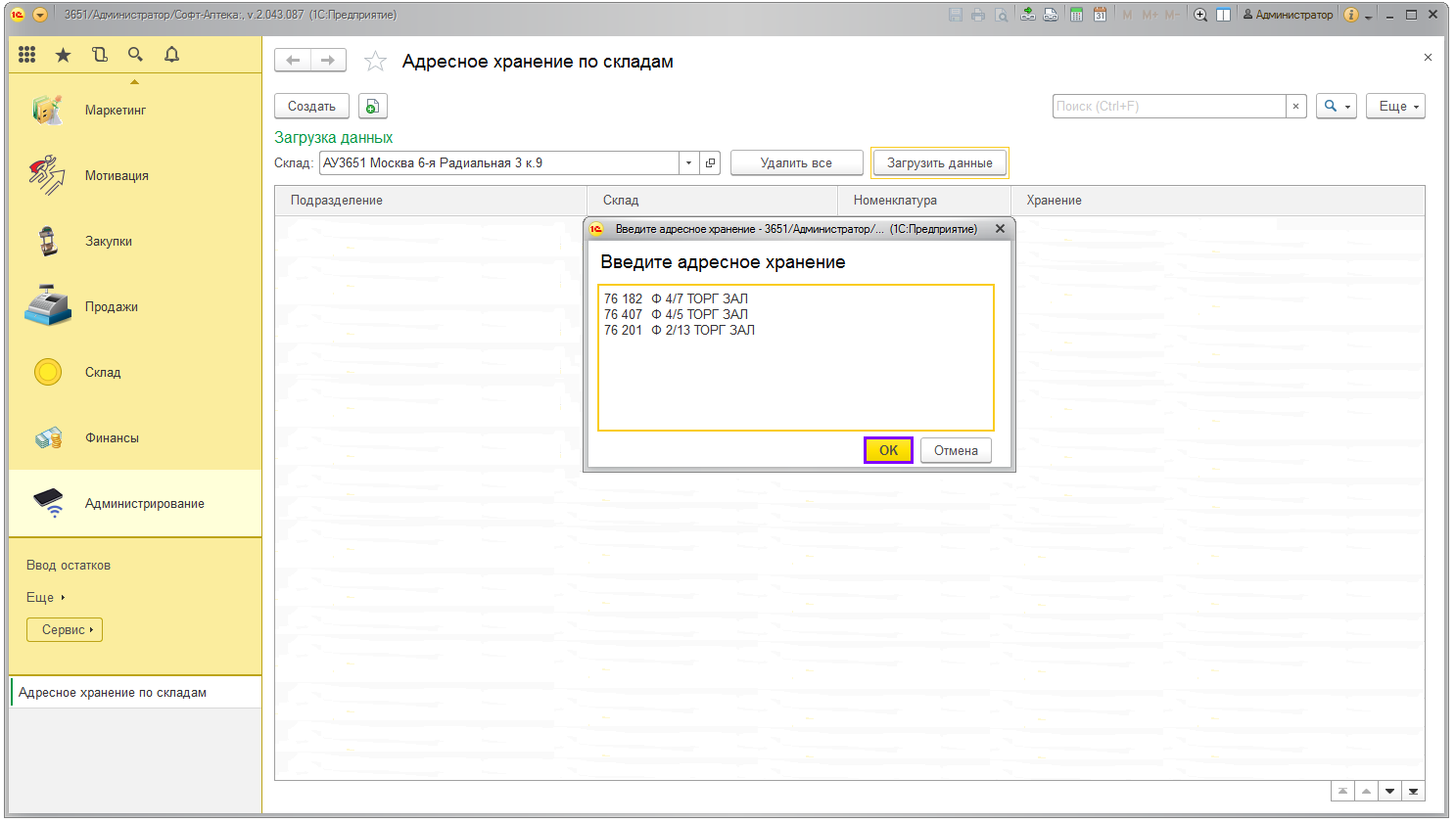
Task: Add page to favorites with outline star
Action: pos(375,62)
